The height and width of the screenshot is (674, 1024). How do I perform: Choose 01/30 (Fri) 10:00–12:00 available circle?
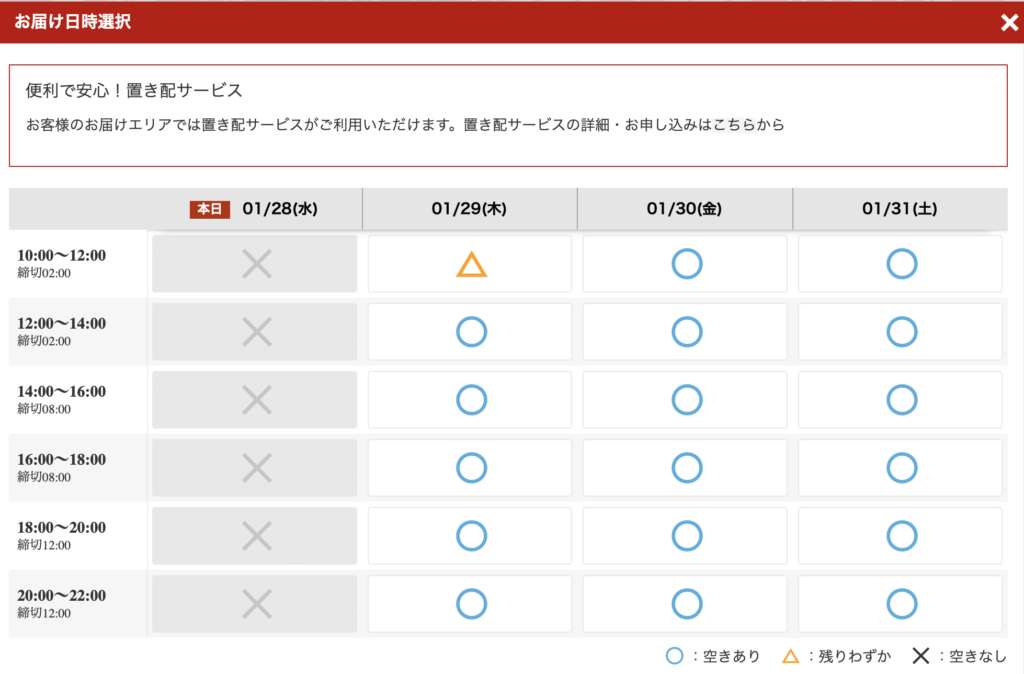[686, 264]
